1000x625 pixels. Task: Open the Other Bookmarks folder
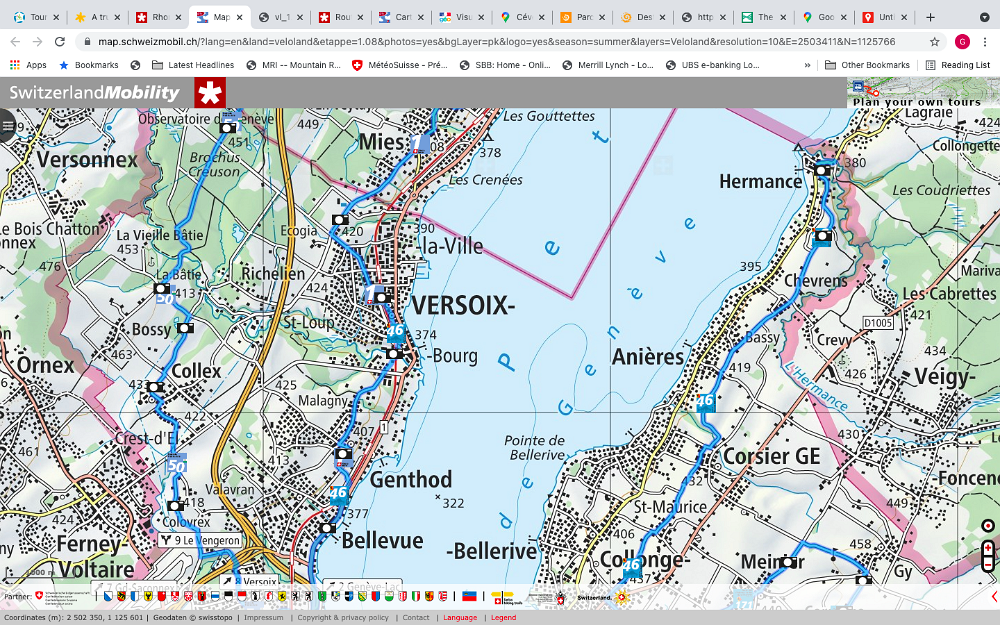click(866, 65)
